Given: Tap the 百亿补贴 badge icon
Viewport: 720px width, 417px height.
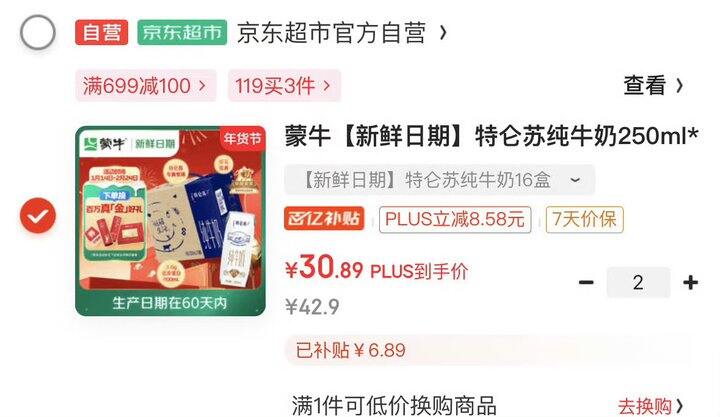Looking at the screenshot, I should tap(324, 219).
